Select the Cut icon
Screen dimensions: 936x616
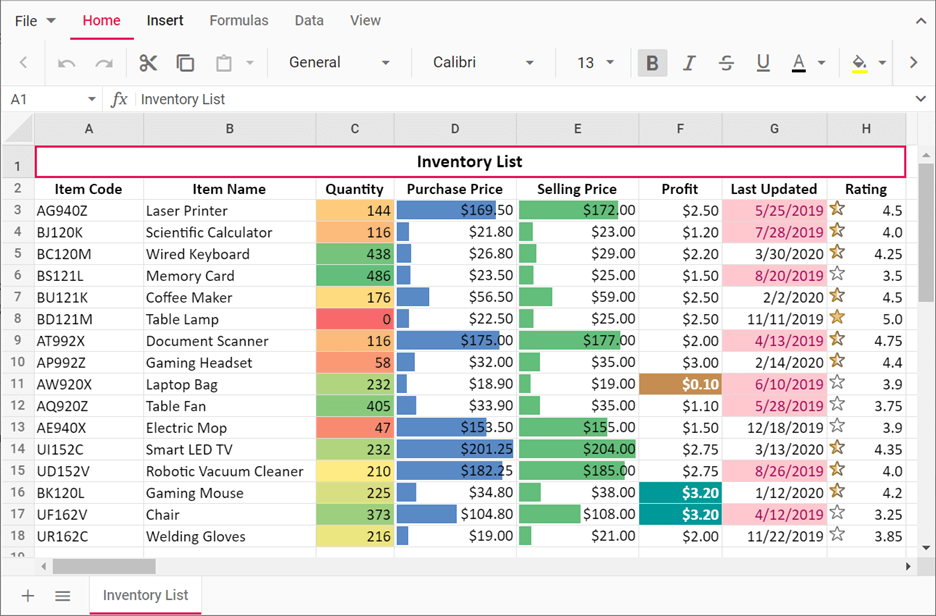pos(147,62)
